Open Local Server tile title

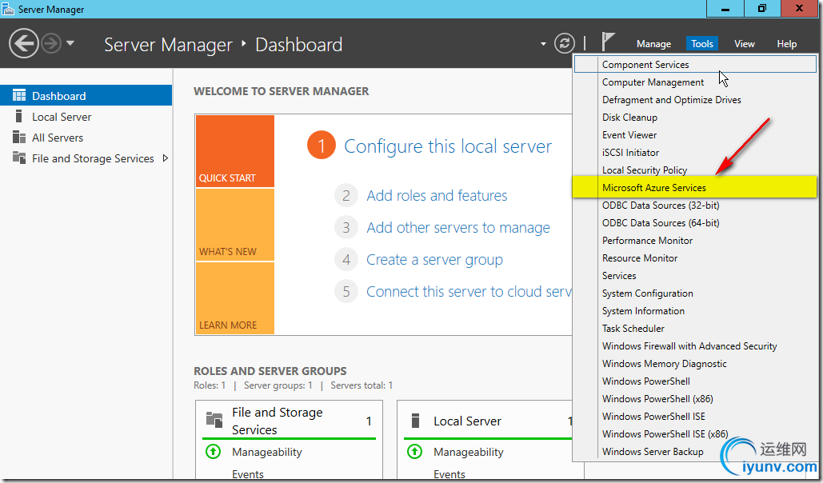[x=467, y=421]
